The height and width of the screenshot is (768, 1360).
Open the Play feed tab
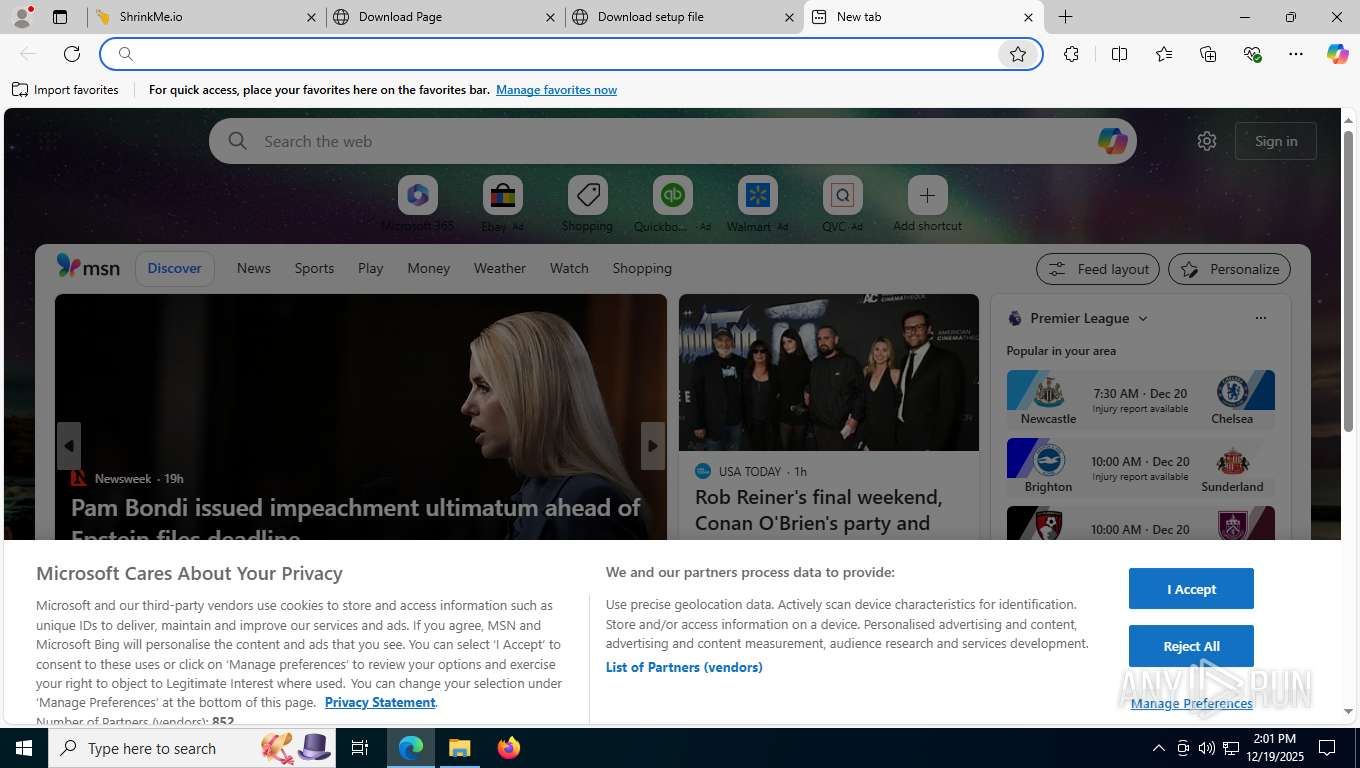pyautogui.click(x=371, y=268)
